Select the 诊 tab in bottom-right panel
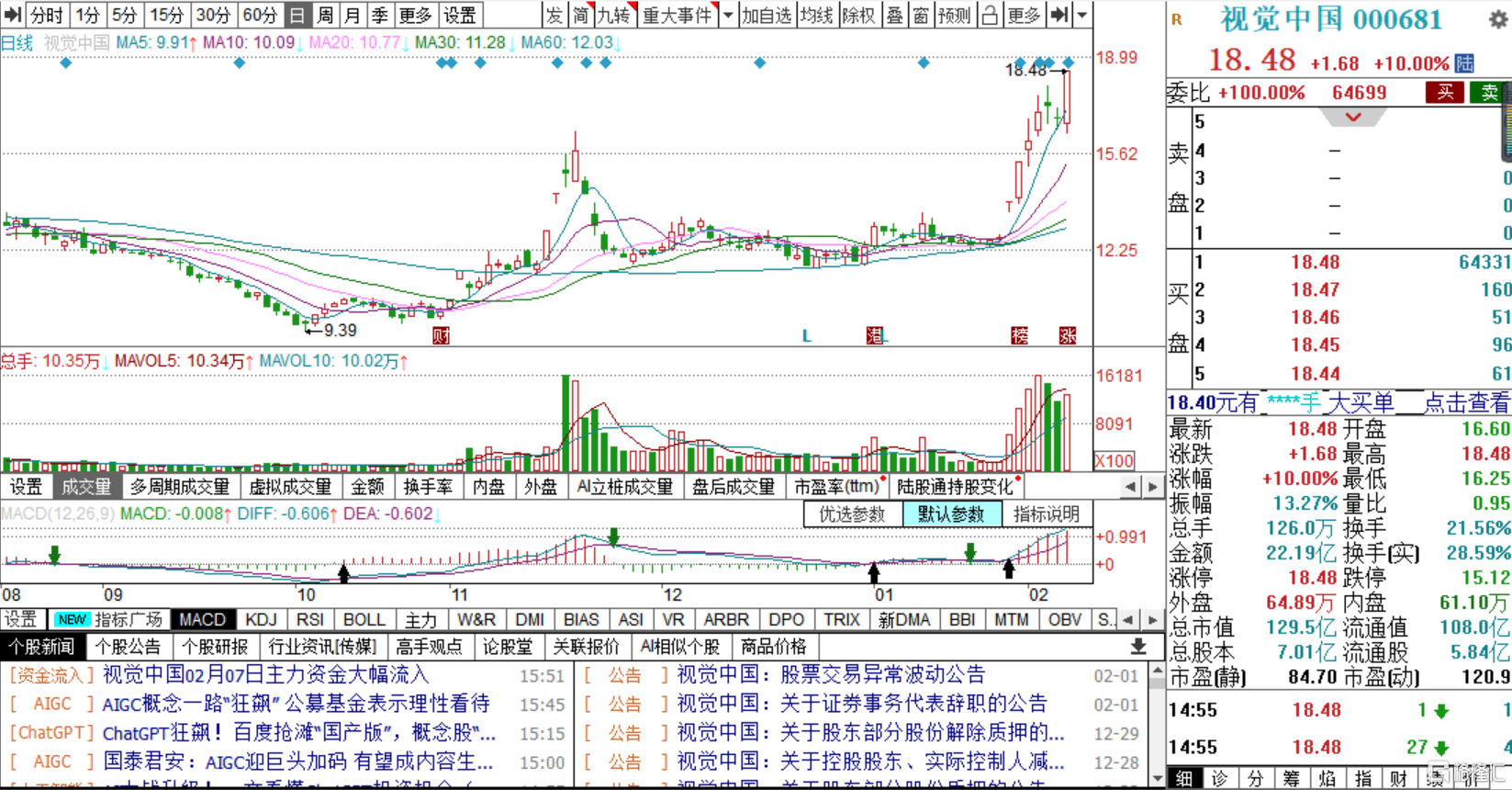Screen dimensions: 1512x790 [x=1219, y=779]
